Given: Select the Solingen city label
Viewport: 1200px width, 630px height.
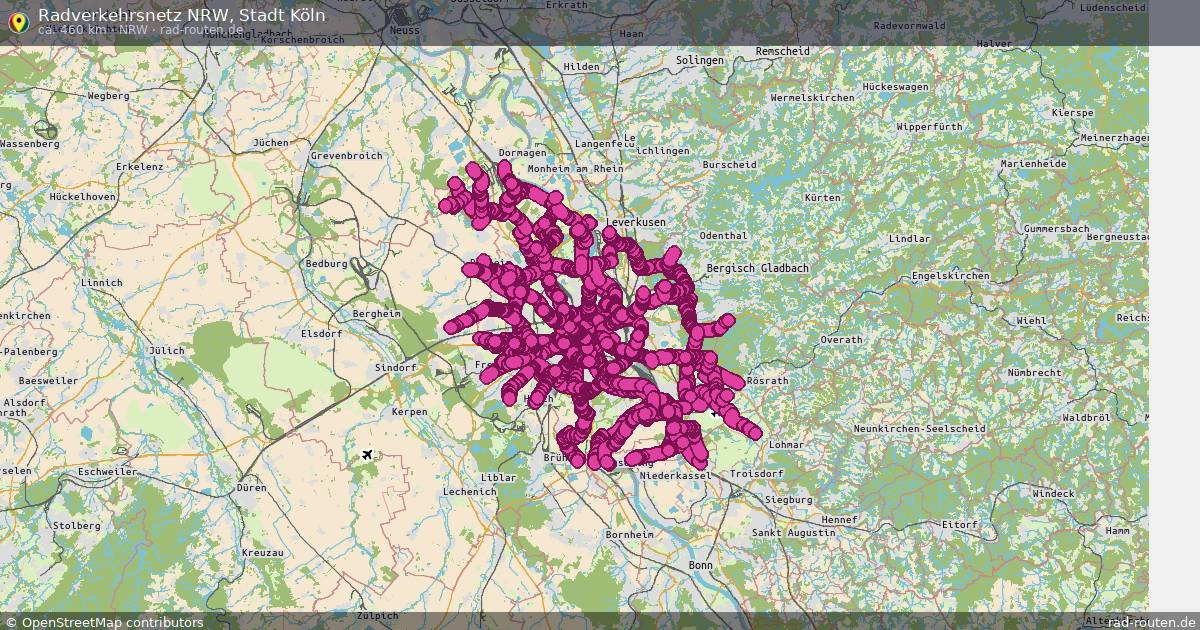Looking at the screenshot, I should [x=699, y=60].
